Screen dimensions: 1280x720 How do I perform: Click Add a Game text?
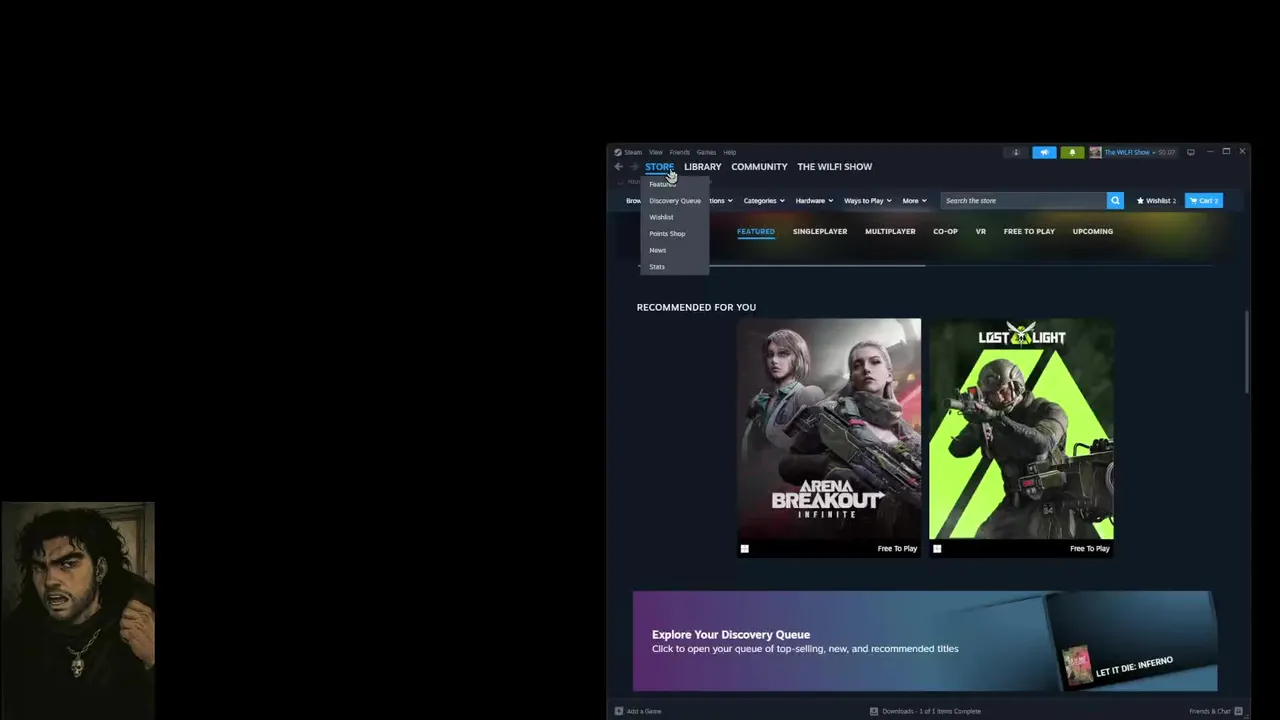(644, 711)
